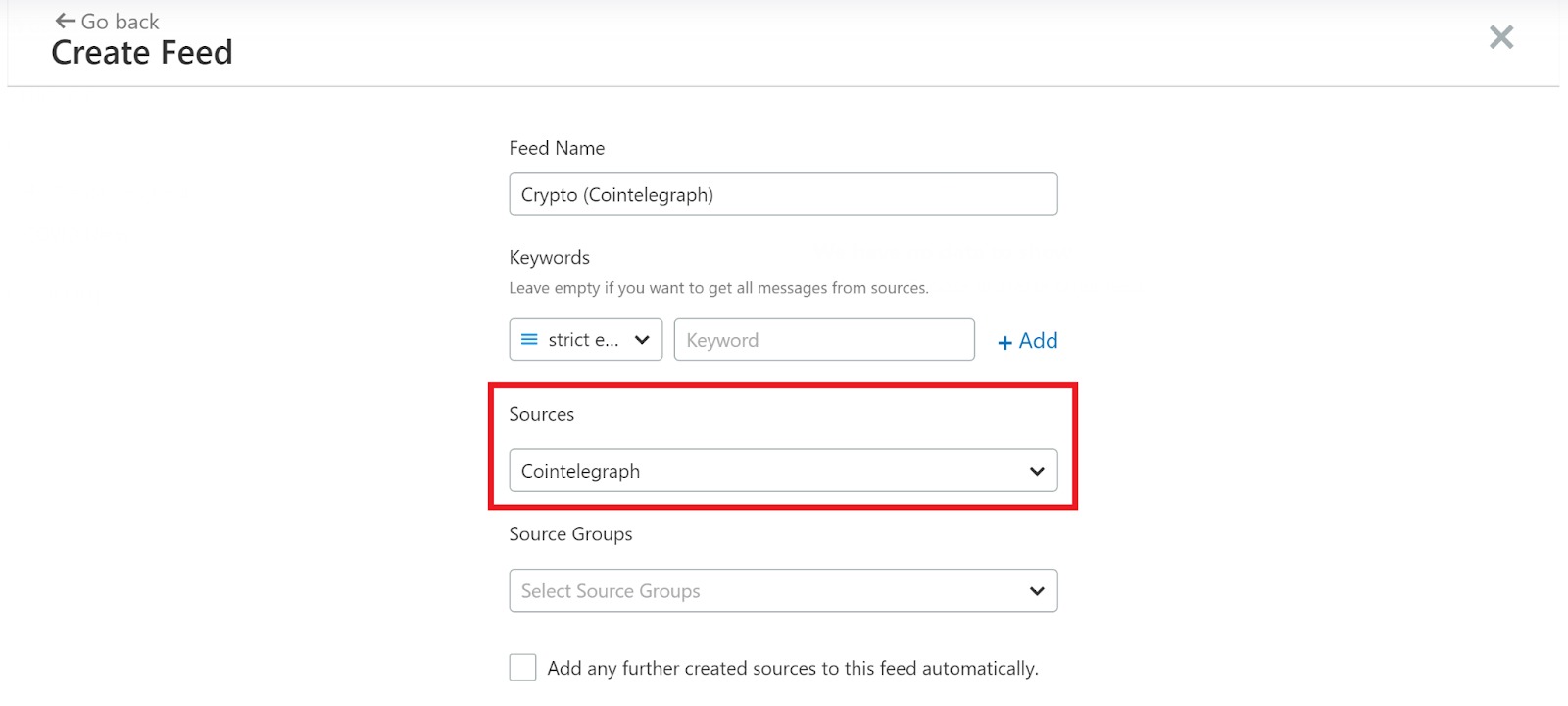Click the Keyword input field
Screen dimensions: 1568x706
click(824, 339)
